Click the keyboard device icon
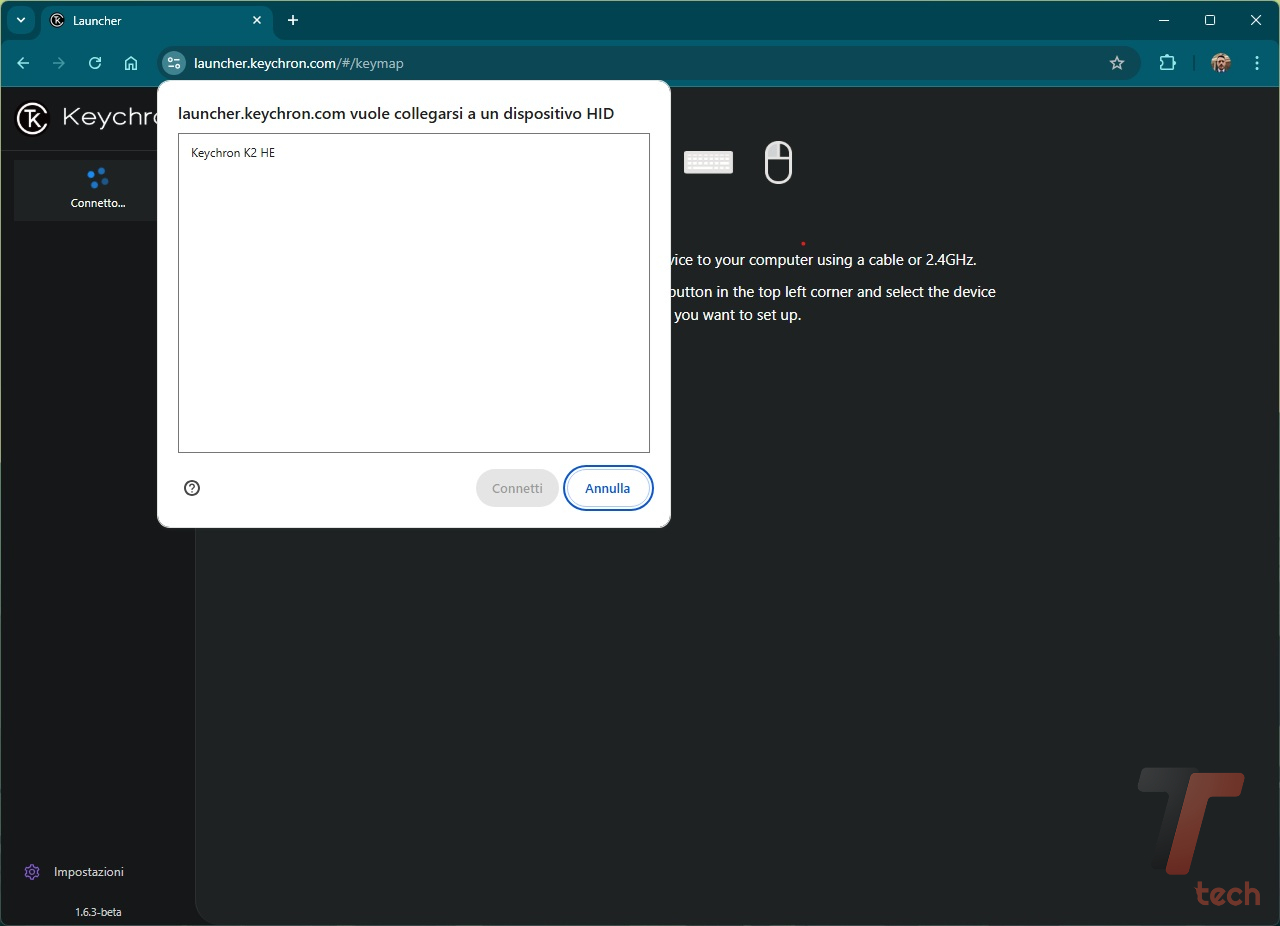This screenshot has width=1280, height=926. pyautogui.click(x=708, y=162)
